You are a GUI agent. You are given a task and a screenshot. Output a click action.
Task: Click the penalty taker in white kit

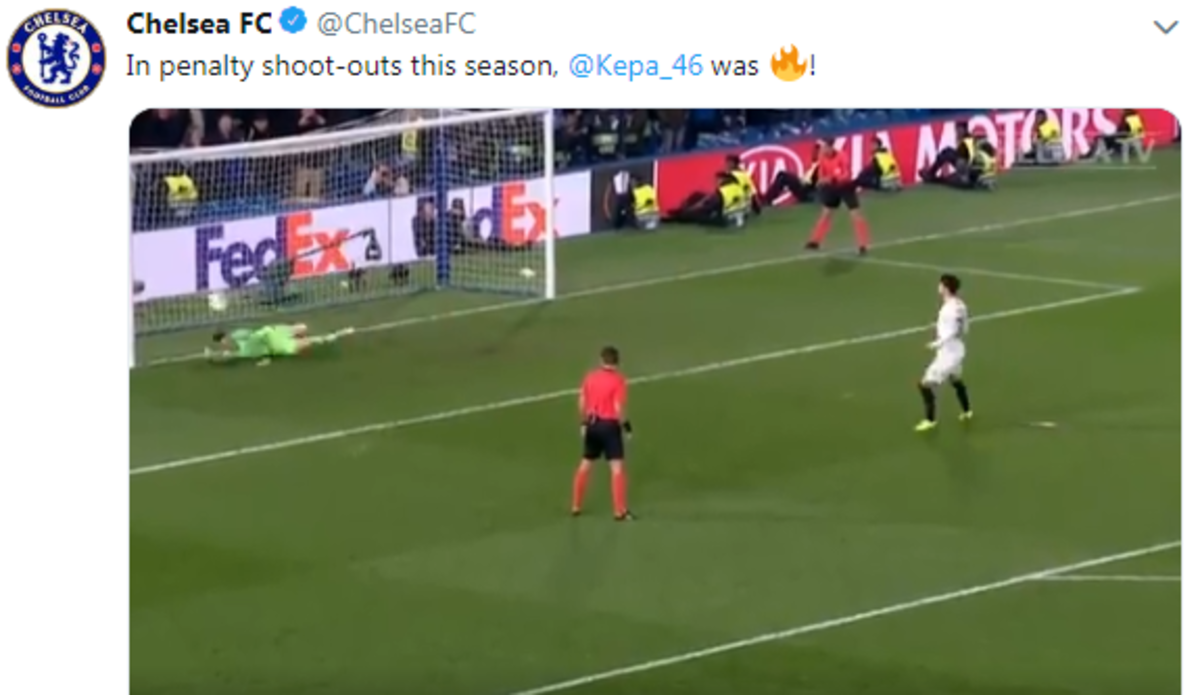pos(945,353)
